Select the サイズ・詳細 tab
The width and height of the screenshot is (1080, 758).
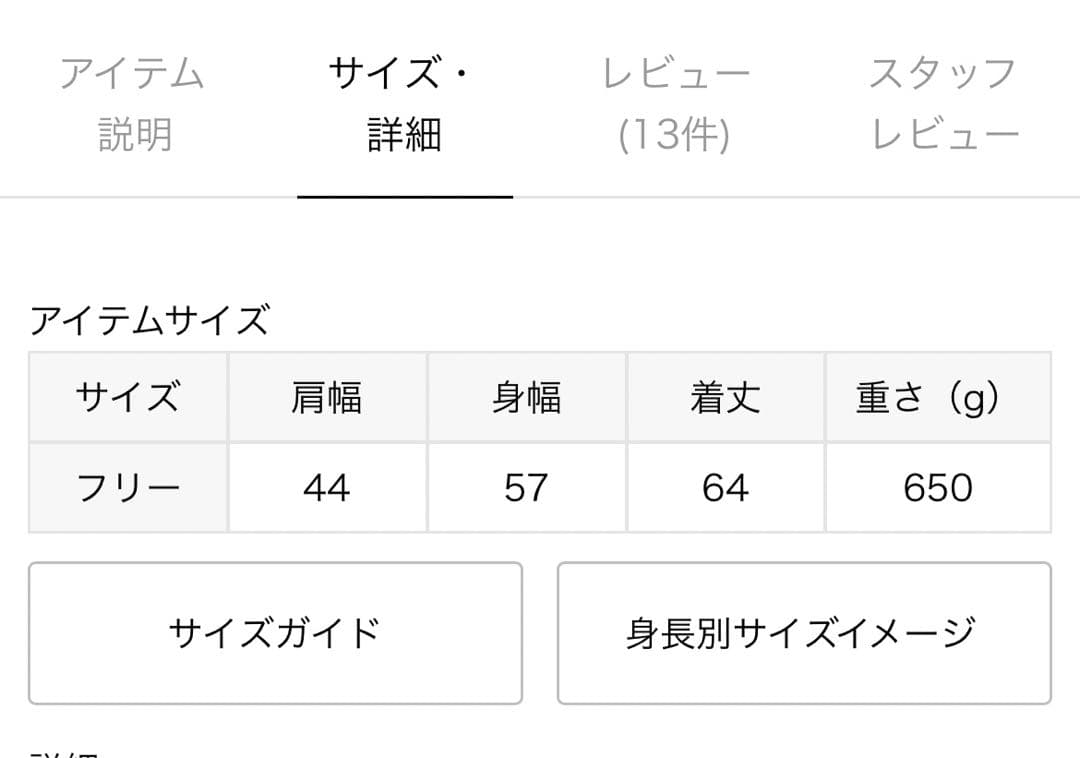(404, 103)
